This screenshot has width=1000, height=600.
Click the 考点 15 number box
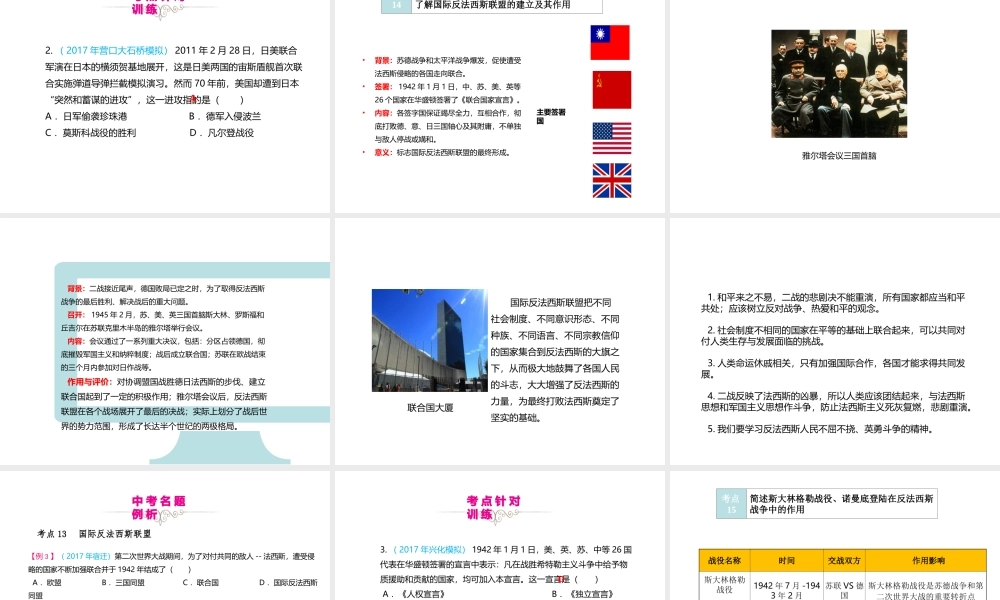[731, 504]
